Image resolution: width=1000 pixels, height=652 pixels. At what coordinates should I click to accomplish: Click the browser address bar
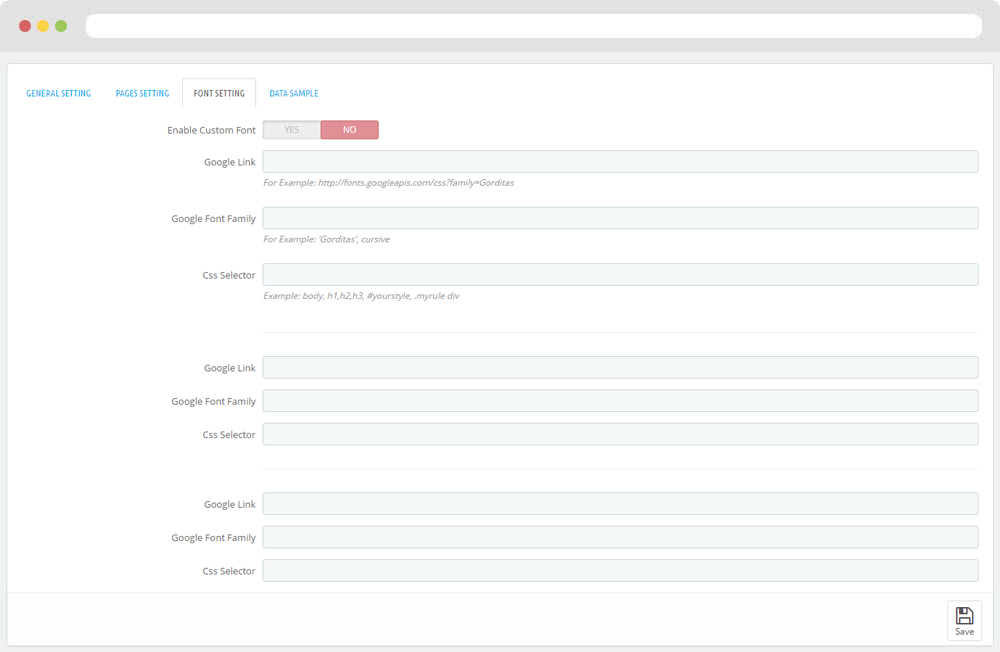533,26
